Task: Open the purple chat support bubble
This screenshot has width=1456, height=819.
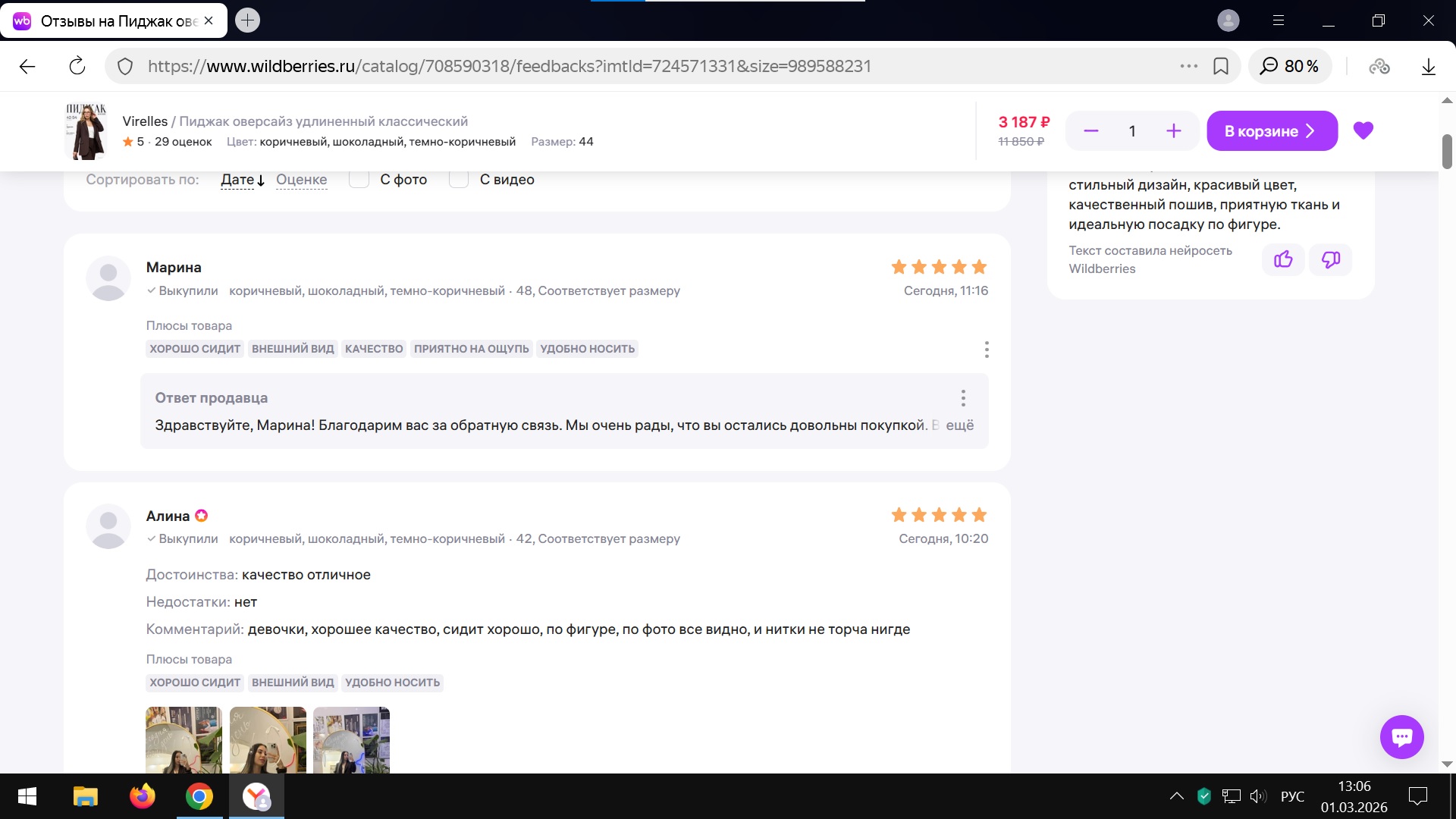Action: point(1401,736)
